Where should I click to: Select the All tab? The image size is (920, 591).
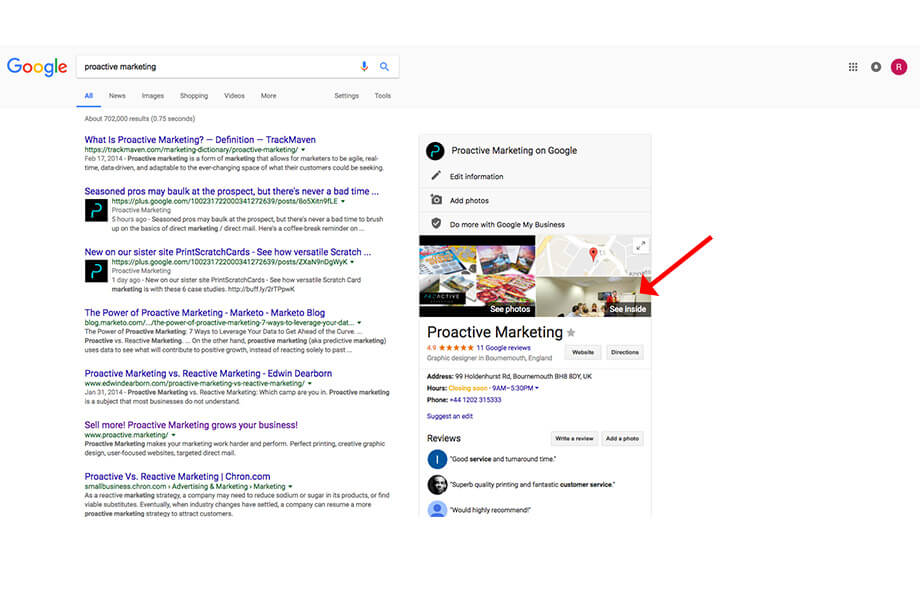[x=89, y=96]
